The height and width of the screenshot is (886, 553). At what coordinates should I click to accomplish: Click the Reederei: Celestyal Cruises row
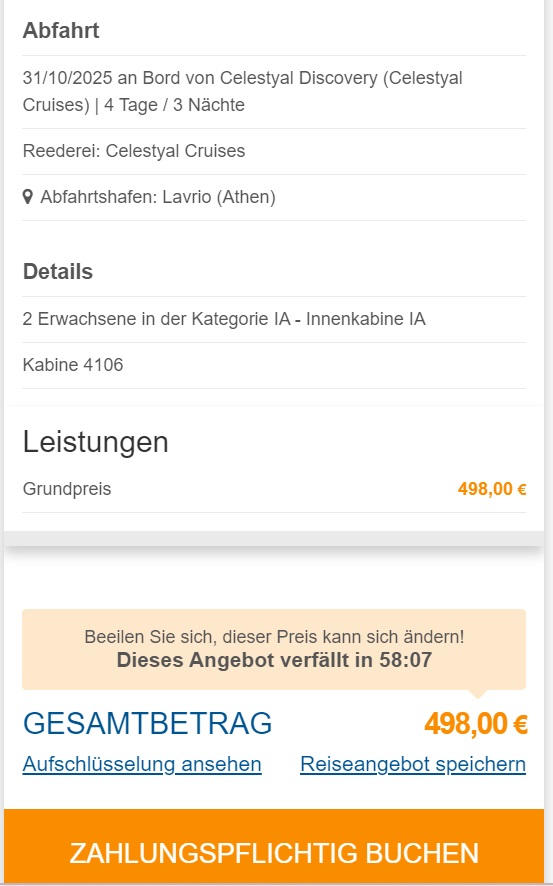tap(274, 151)
